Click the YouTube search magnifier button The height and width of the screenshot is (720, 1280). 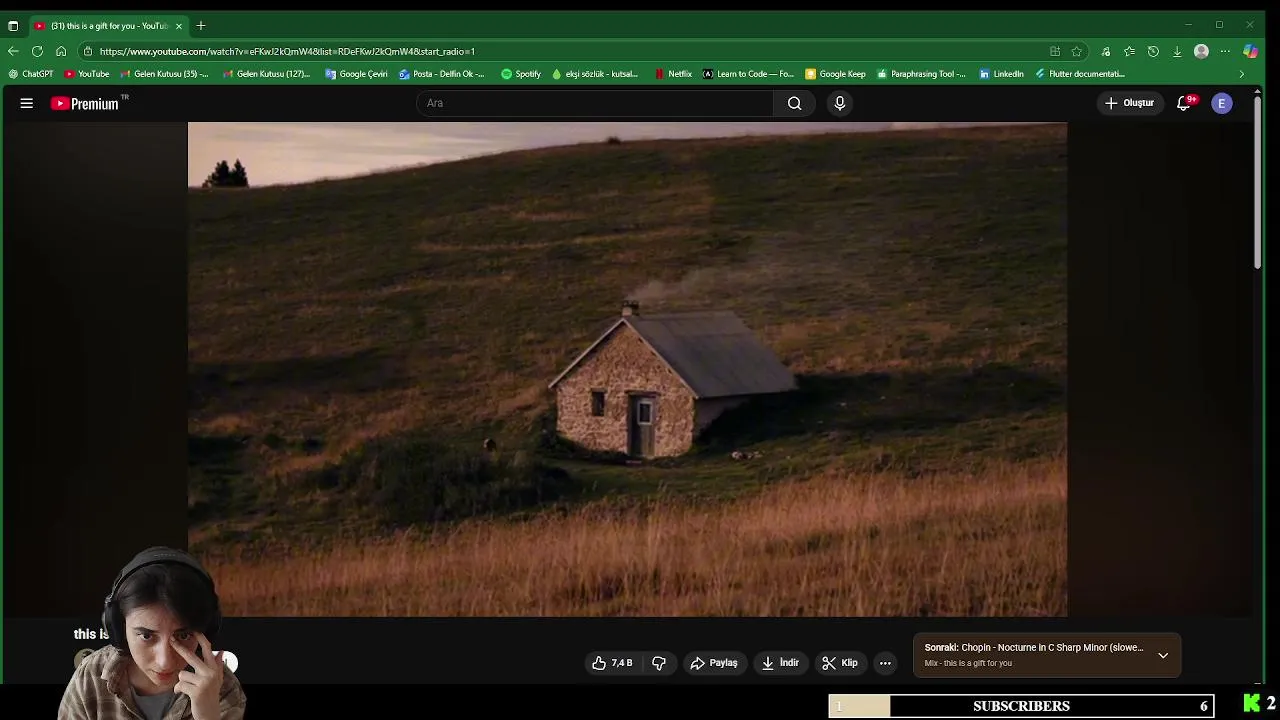[x=794, y=103]
